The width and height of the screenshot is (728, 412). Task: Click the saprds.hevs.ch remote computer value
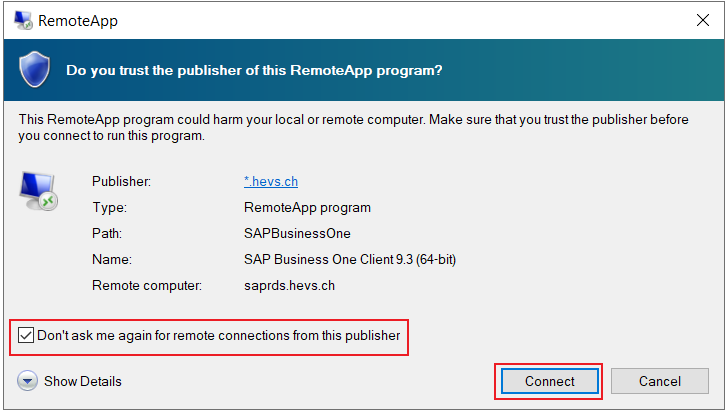(289, 285)
